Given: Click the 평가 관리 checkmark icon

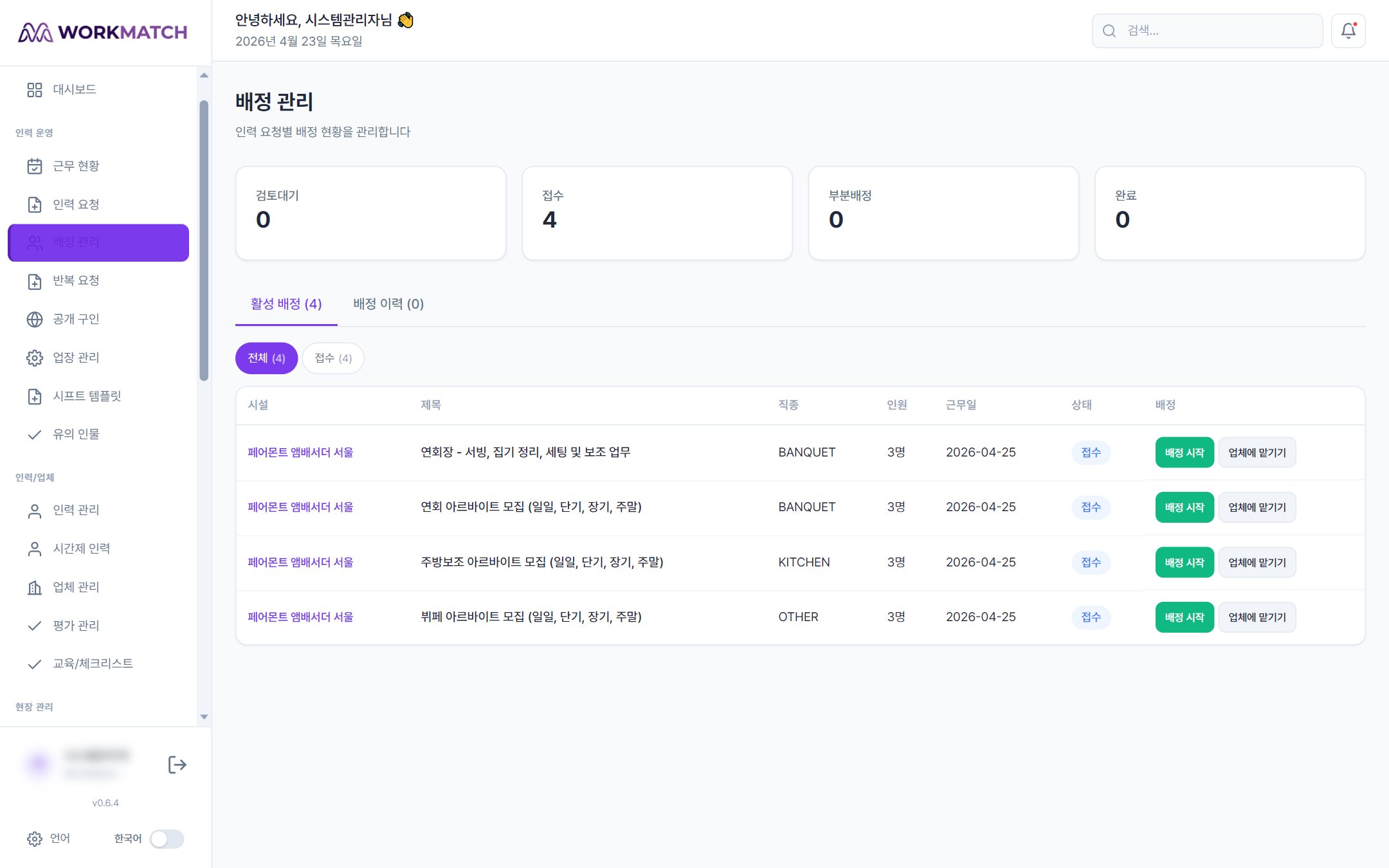Looking at the screenshot, I should (35, 626).
